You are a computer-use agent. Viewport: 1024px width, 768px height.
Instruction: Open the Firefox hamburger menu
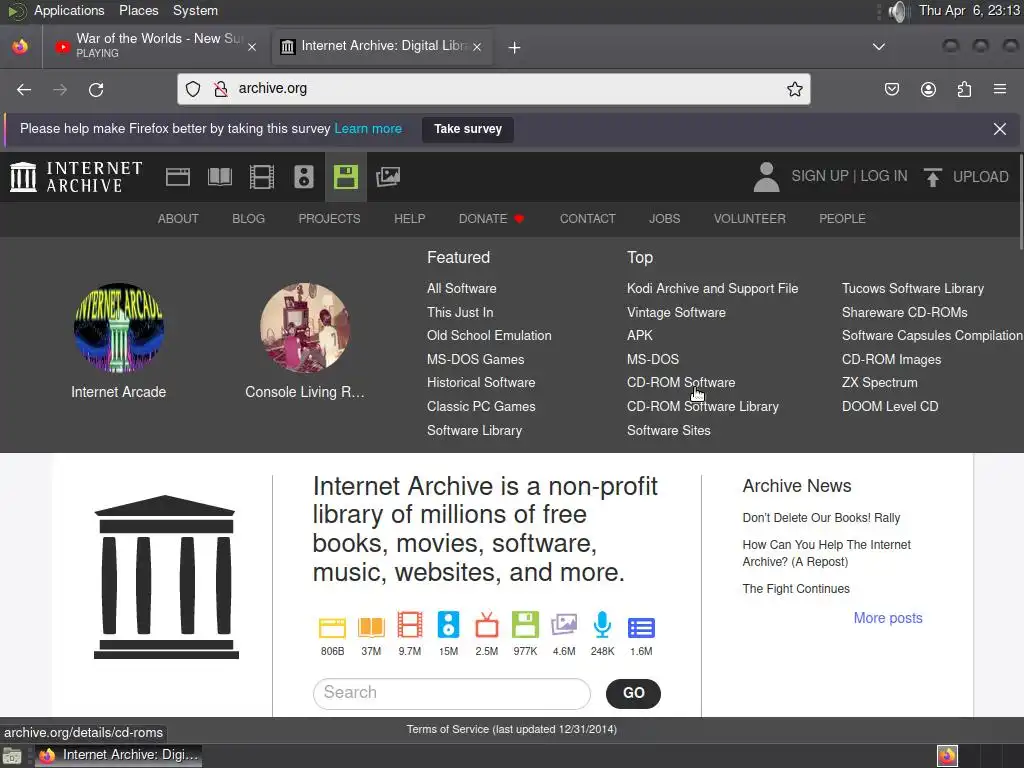(x=1000, y=89)
